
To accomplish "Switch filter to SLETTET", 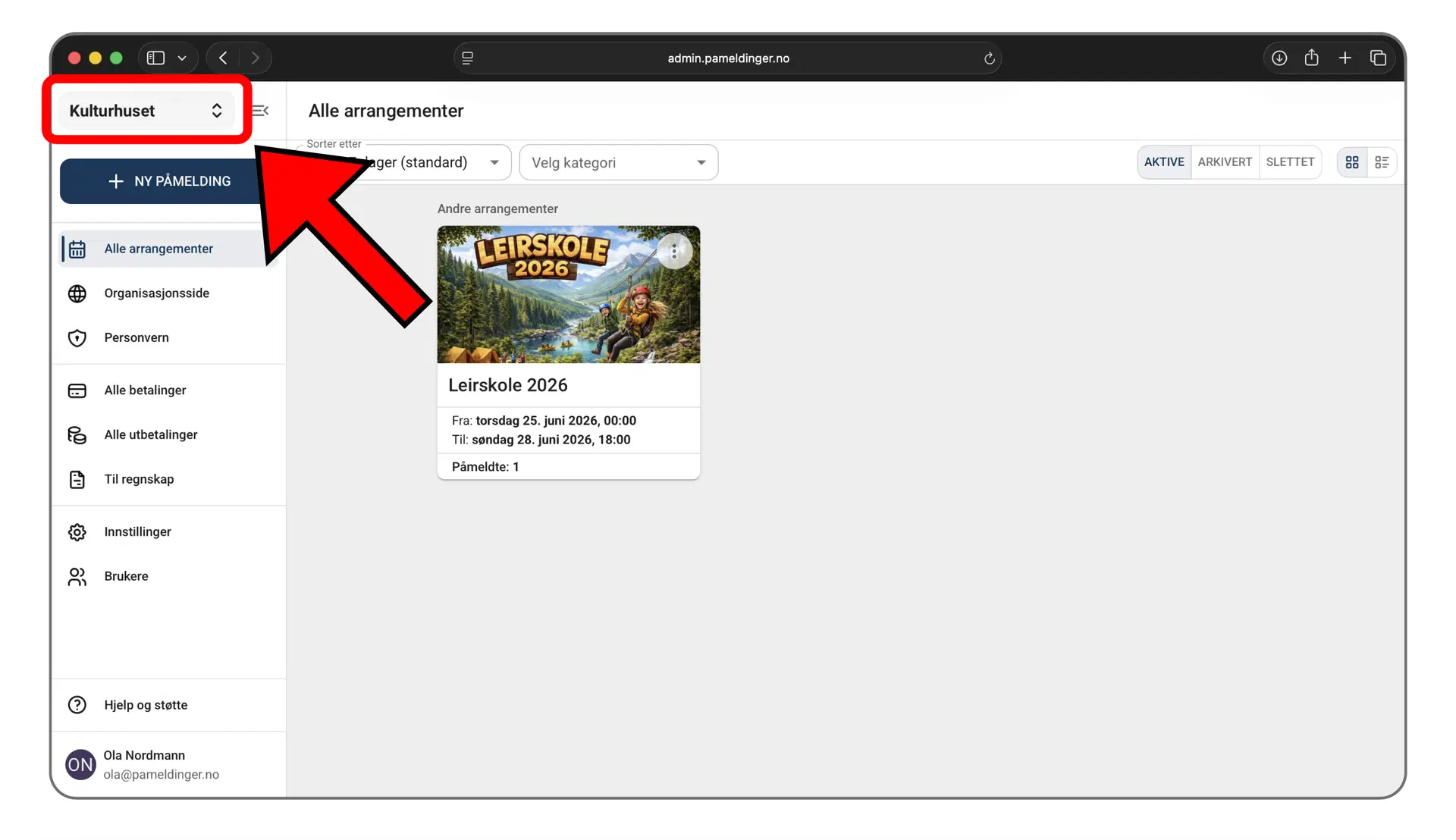I will pyautogui.click(x=1289, y=162).
